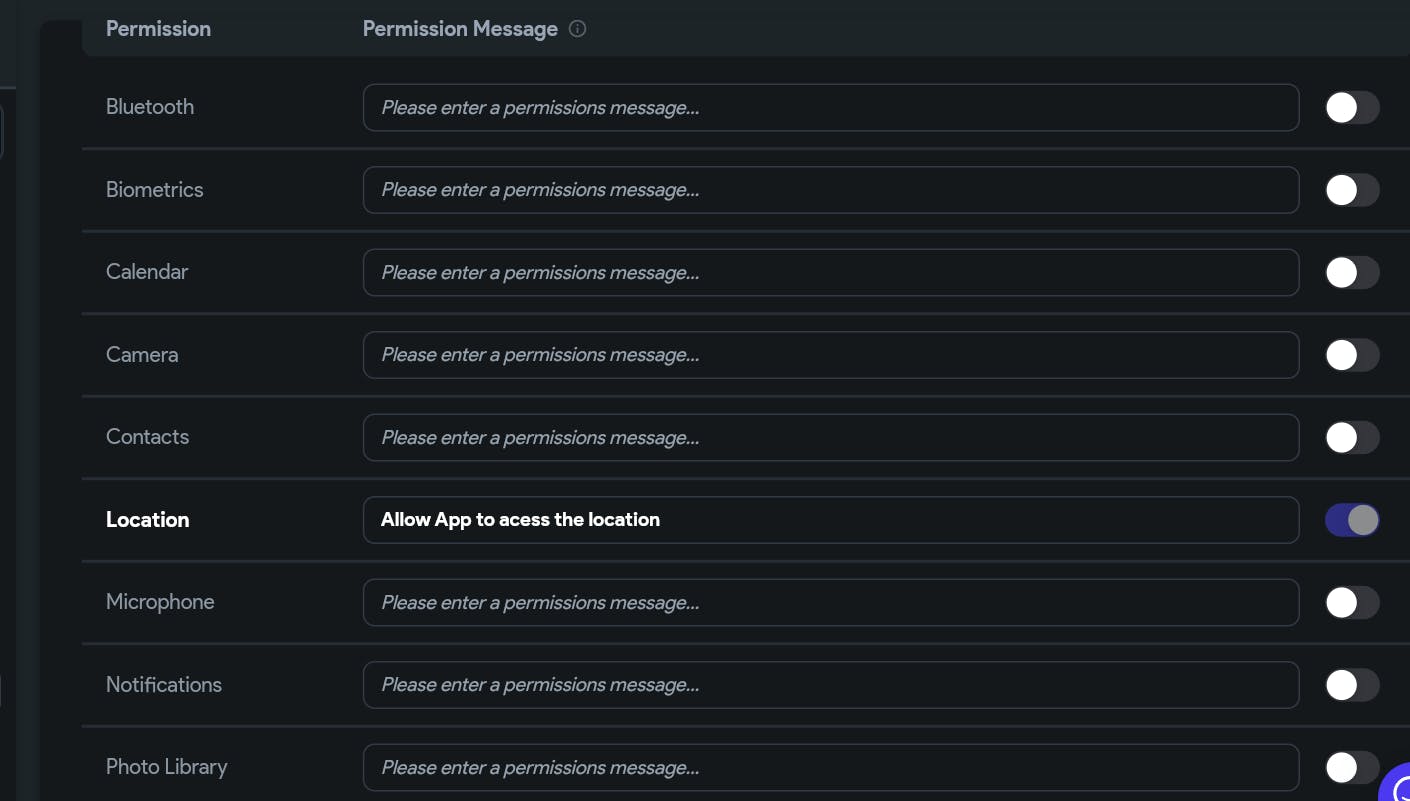Edit the Location permission message text
The height and width of the screenshot is (801, 1410).
click(830, 520)
